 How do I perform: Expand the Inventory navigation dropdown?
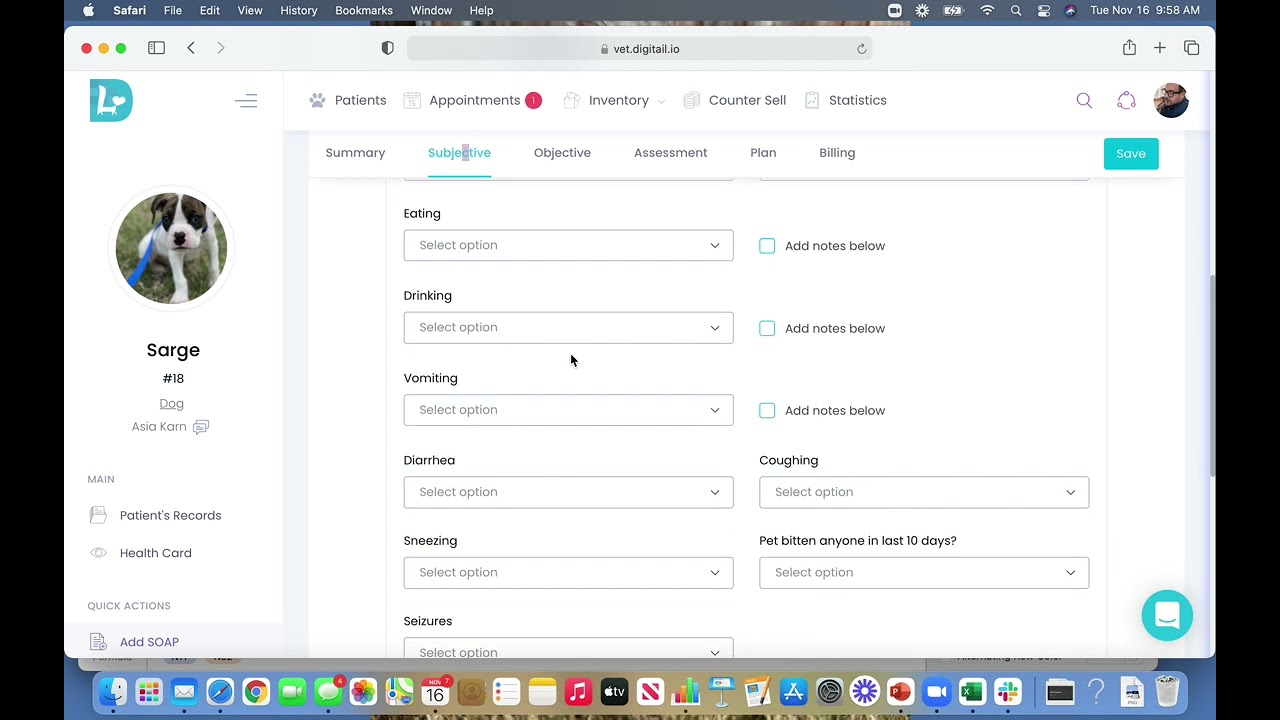tap(615, 100)
